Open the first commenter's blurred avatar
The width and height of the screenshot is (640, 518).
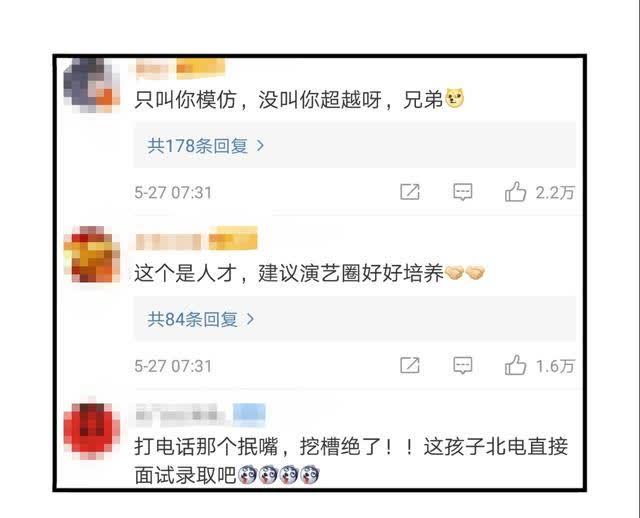(91, 85)
